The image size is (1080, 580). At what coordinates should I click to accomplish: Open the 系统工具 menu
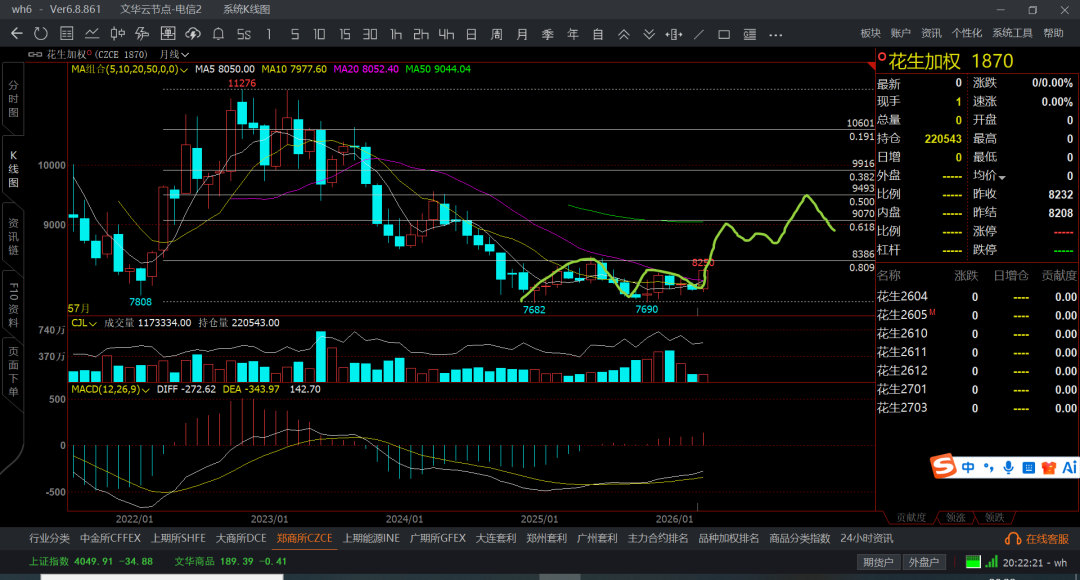pyautogui.click(x=1012, y=33)
